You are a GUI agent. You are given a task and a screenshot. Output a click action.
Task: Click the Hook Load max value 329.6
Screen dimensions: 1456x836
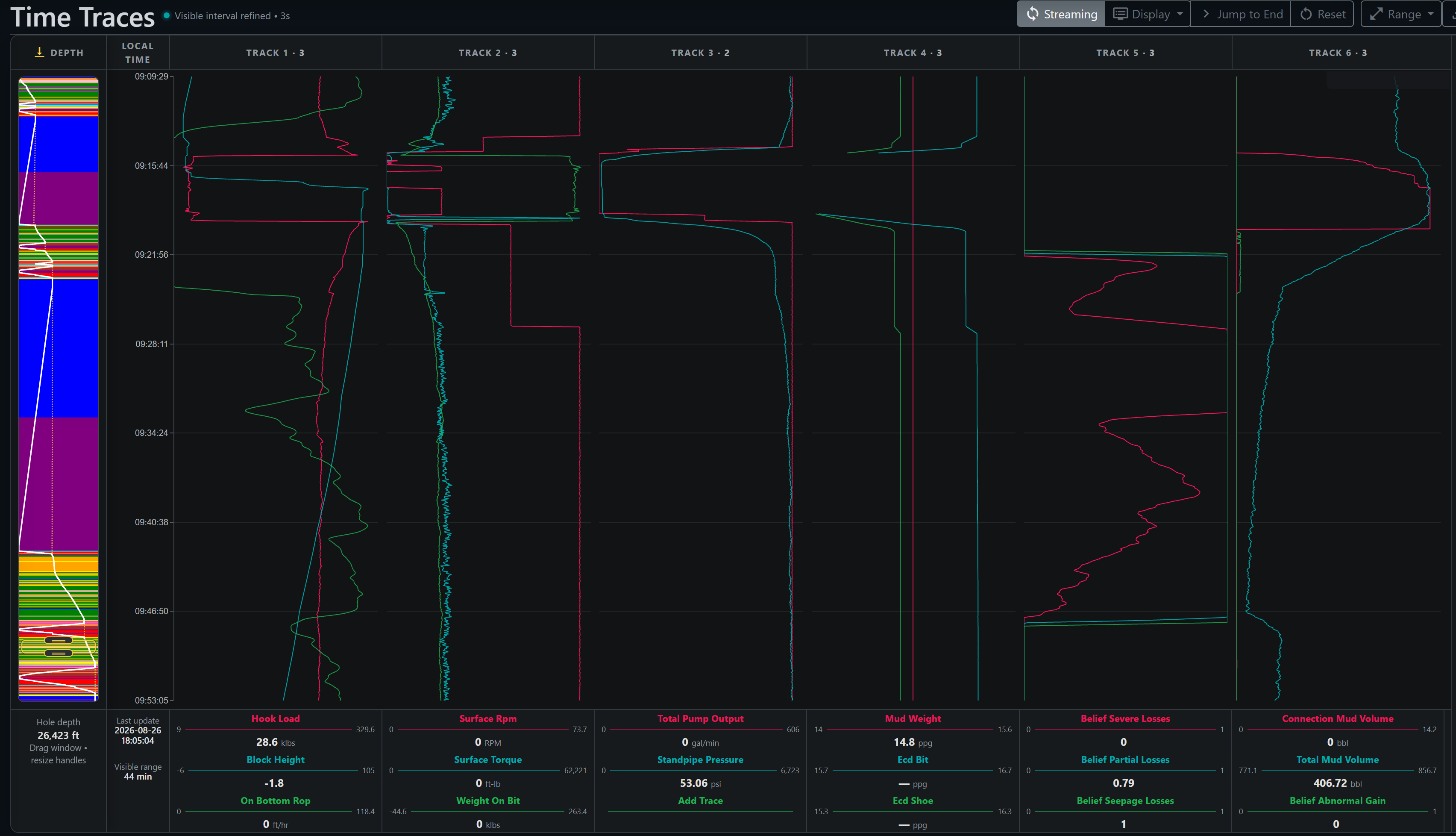coord(365,730)
